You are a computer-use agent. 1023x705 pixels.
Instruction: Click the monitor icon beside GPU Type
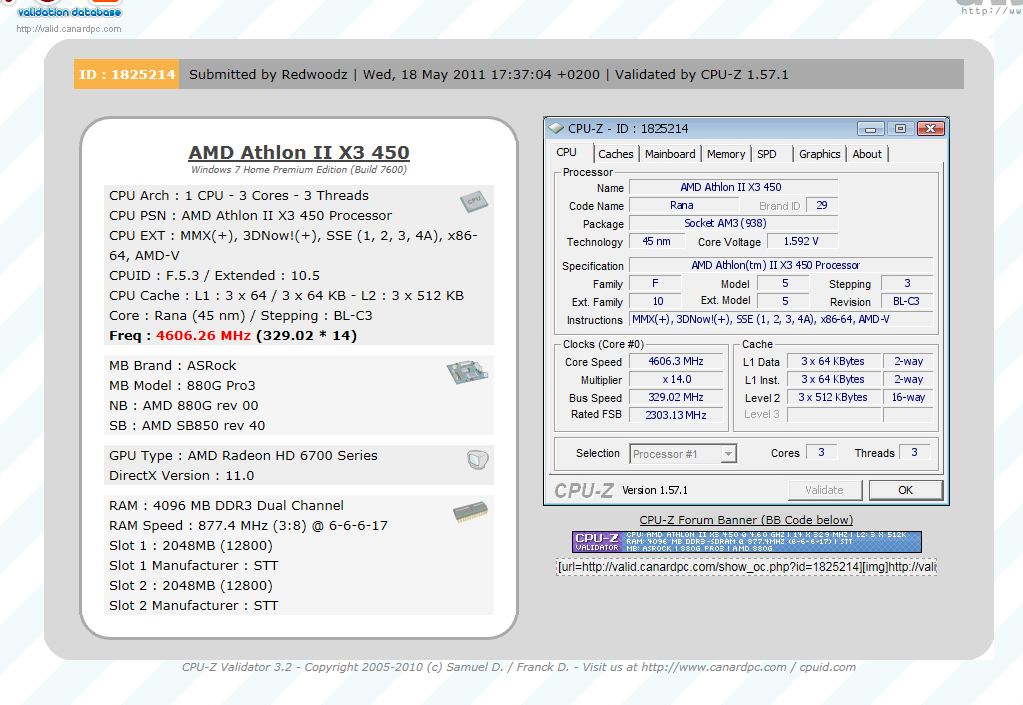[478, 460]
